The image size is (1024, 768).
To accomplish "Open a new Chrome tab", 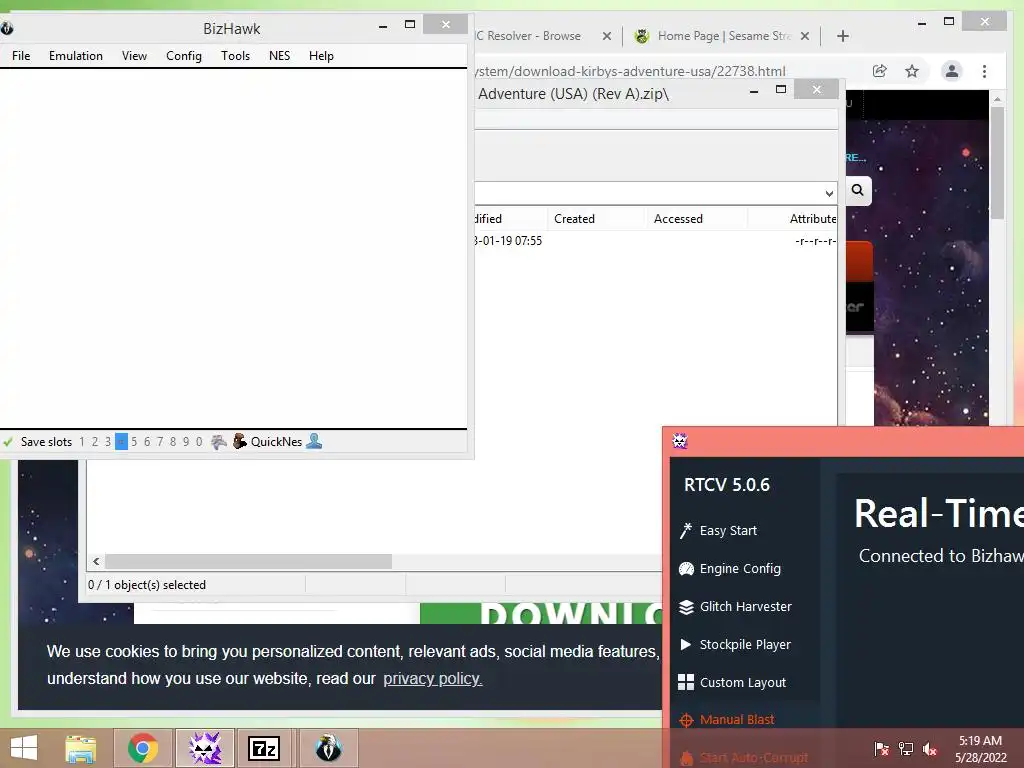I will [843, 36].
